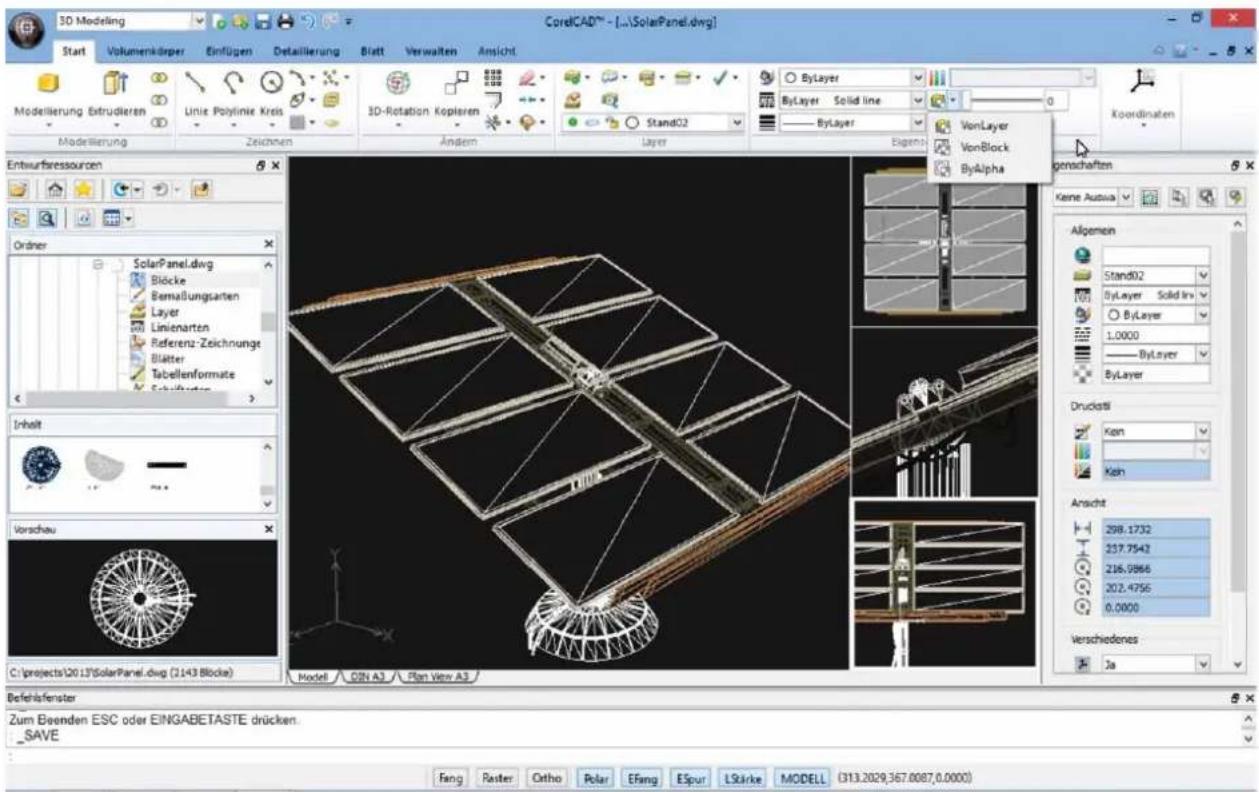Choose VonLayer in transparency menu

pyautogui.click(x=990, y=127)
